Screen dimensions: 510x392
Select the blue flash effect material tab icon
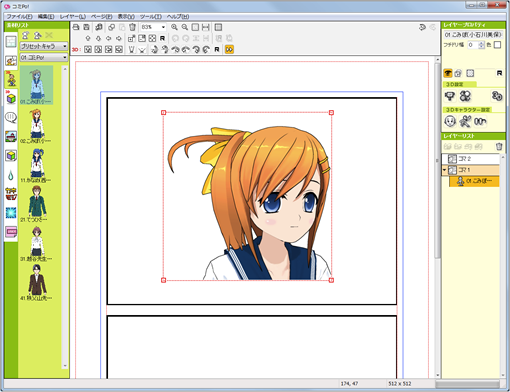coord(11,213)
